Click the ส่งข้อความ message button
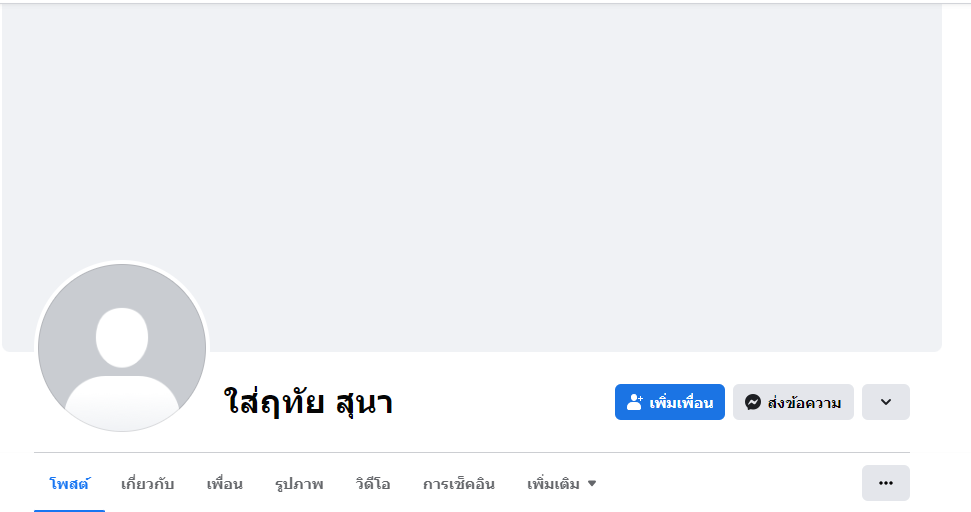The width and height of the screenshot is (971, 512). pos(793,402)
